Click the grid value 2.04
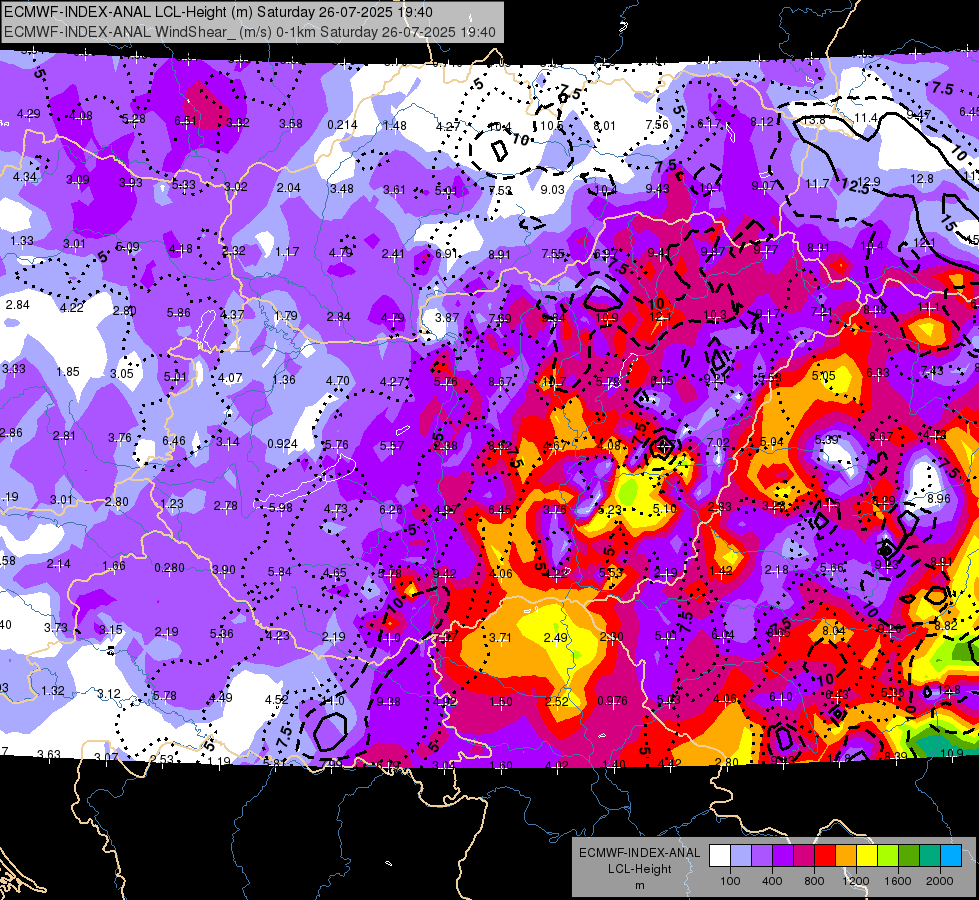 click(x=288, y=187)
